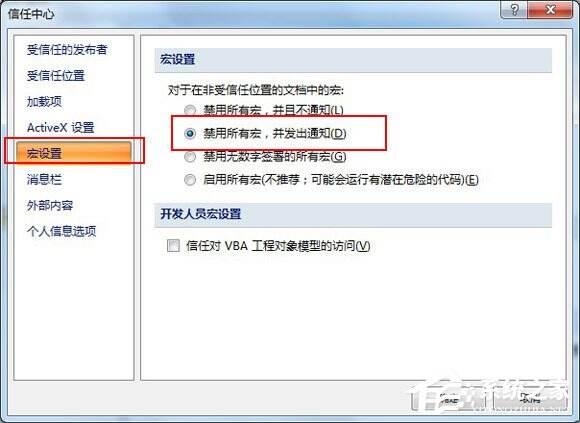Open the 受信任的发布者 section
The image size is (580, 423).
coord(67,50)
